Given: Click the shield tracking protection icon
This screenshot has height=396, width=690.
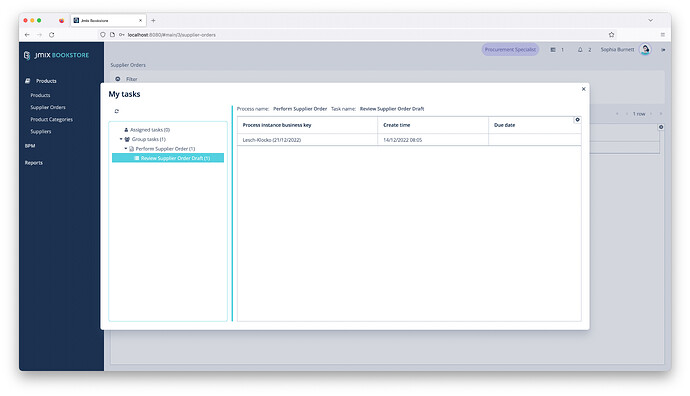Looking at the screenshot, I should click(x=103, y=35).
